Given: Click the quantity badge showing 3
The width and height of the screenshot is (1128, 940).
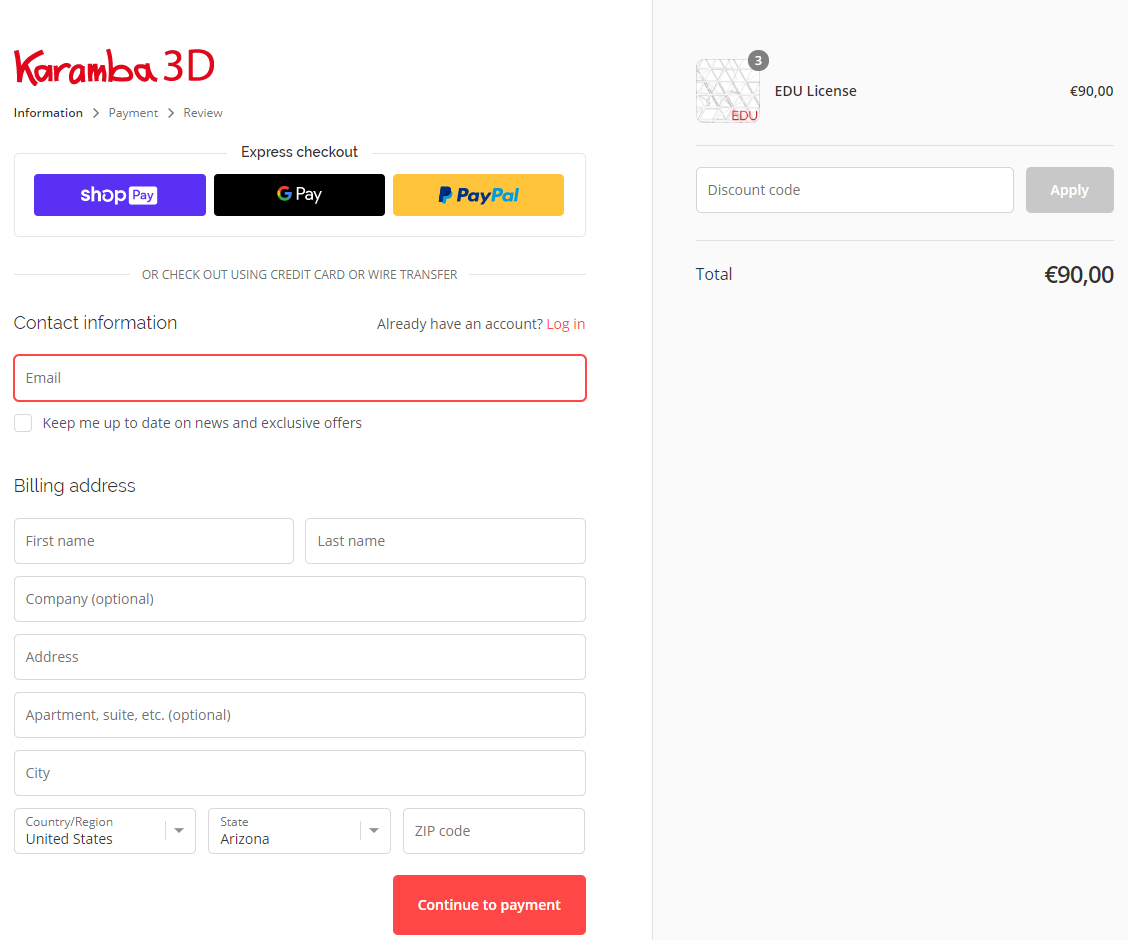Looking at the screenshot, I should 758,60.
